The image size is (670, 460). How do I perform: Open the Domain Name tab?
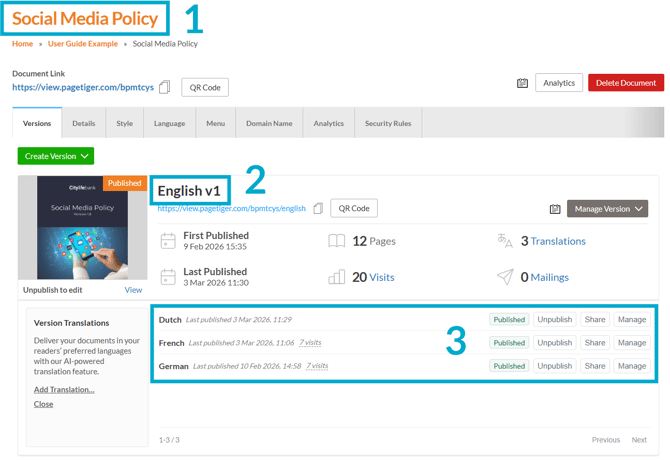269,123
